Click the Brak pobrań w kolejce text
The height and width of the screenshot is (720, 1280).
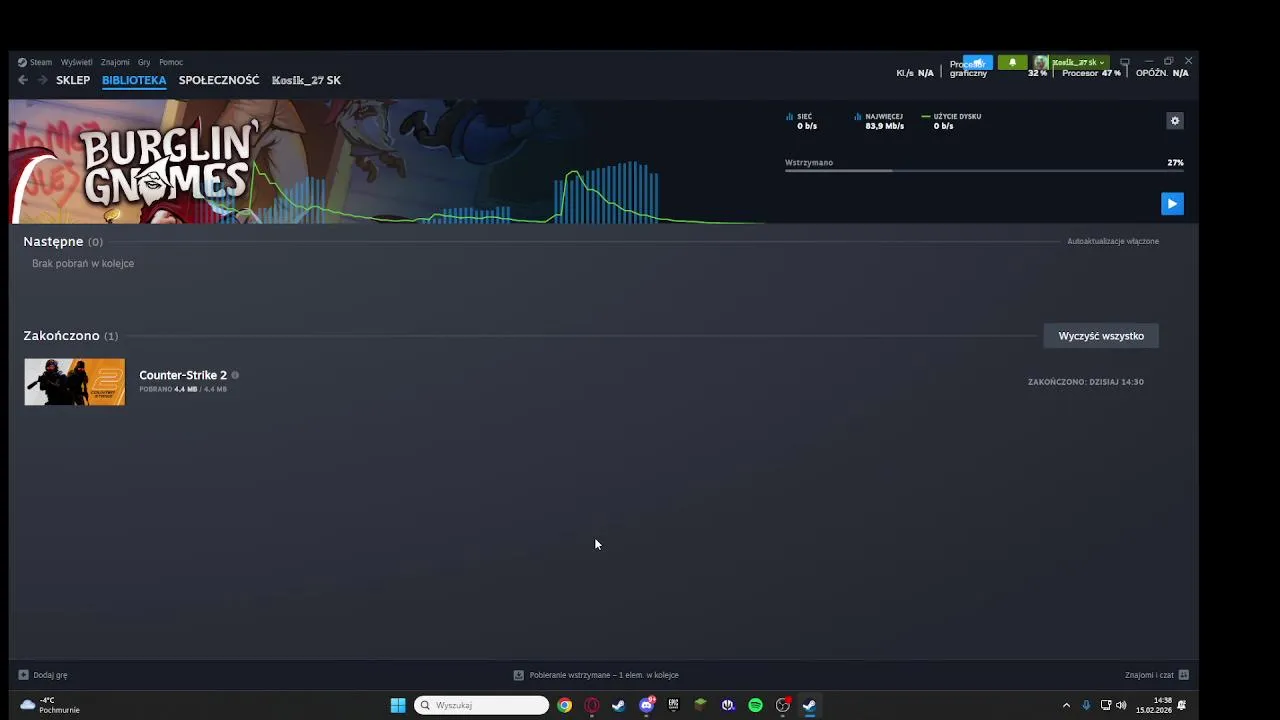(83, 264)
